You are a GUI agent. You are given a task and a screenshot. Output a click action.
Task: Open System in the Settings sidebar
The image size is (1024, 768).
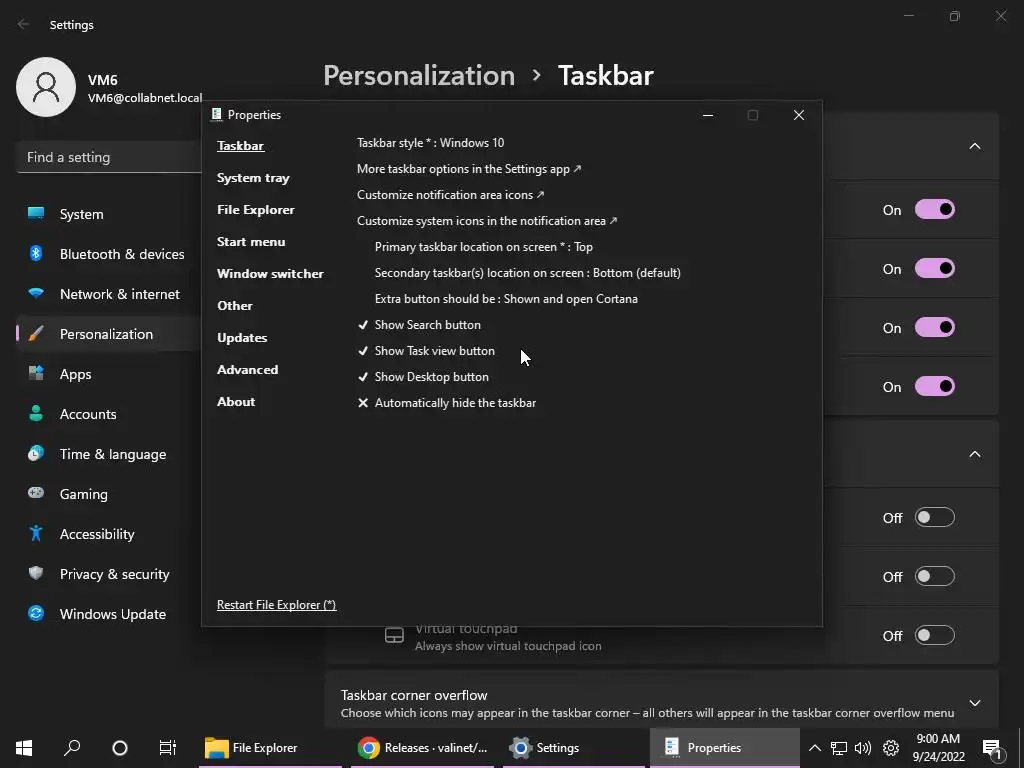tap(108, 214)
